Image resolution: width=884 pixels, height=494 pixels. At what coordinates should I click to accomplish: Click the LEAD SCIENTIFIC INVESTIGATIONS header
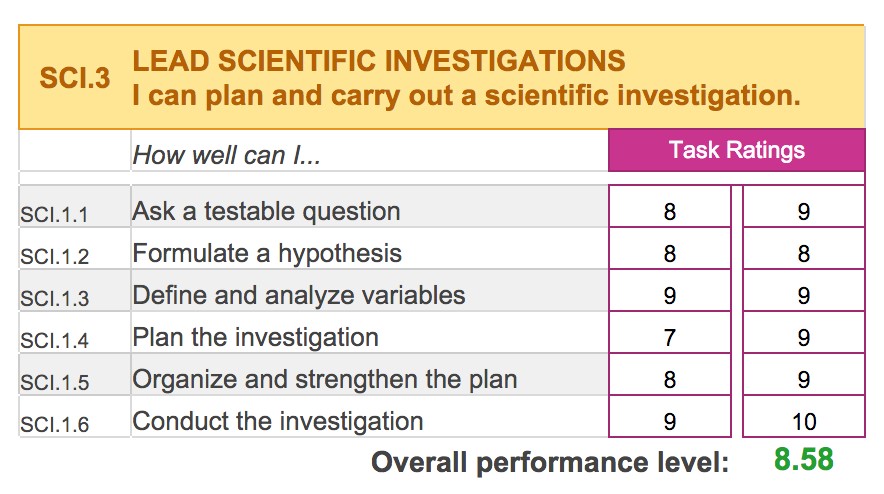[379, 61]
